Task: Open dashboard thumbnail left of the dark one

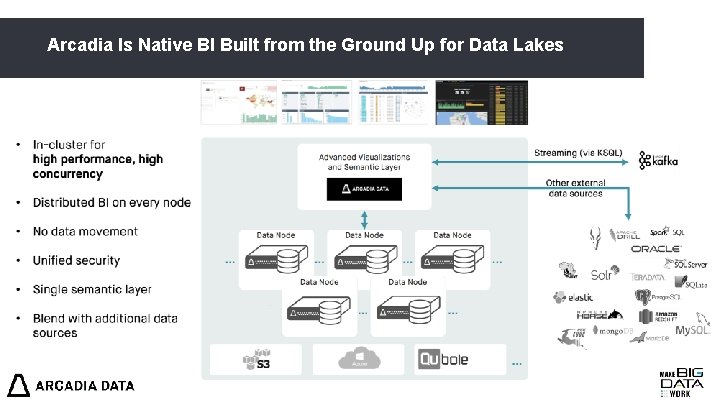Action: 394,102
